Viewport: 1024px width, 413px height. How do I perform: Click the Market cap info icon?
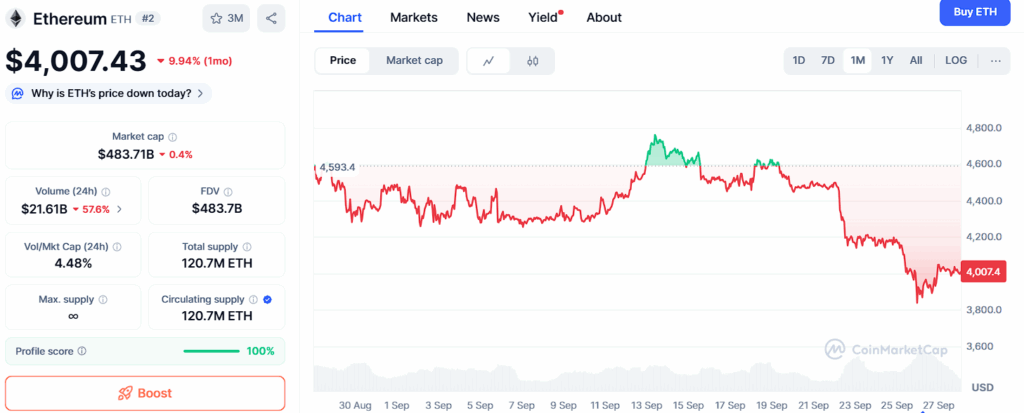173,137
